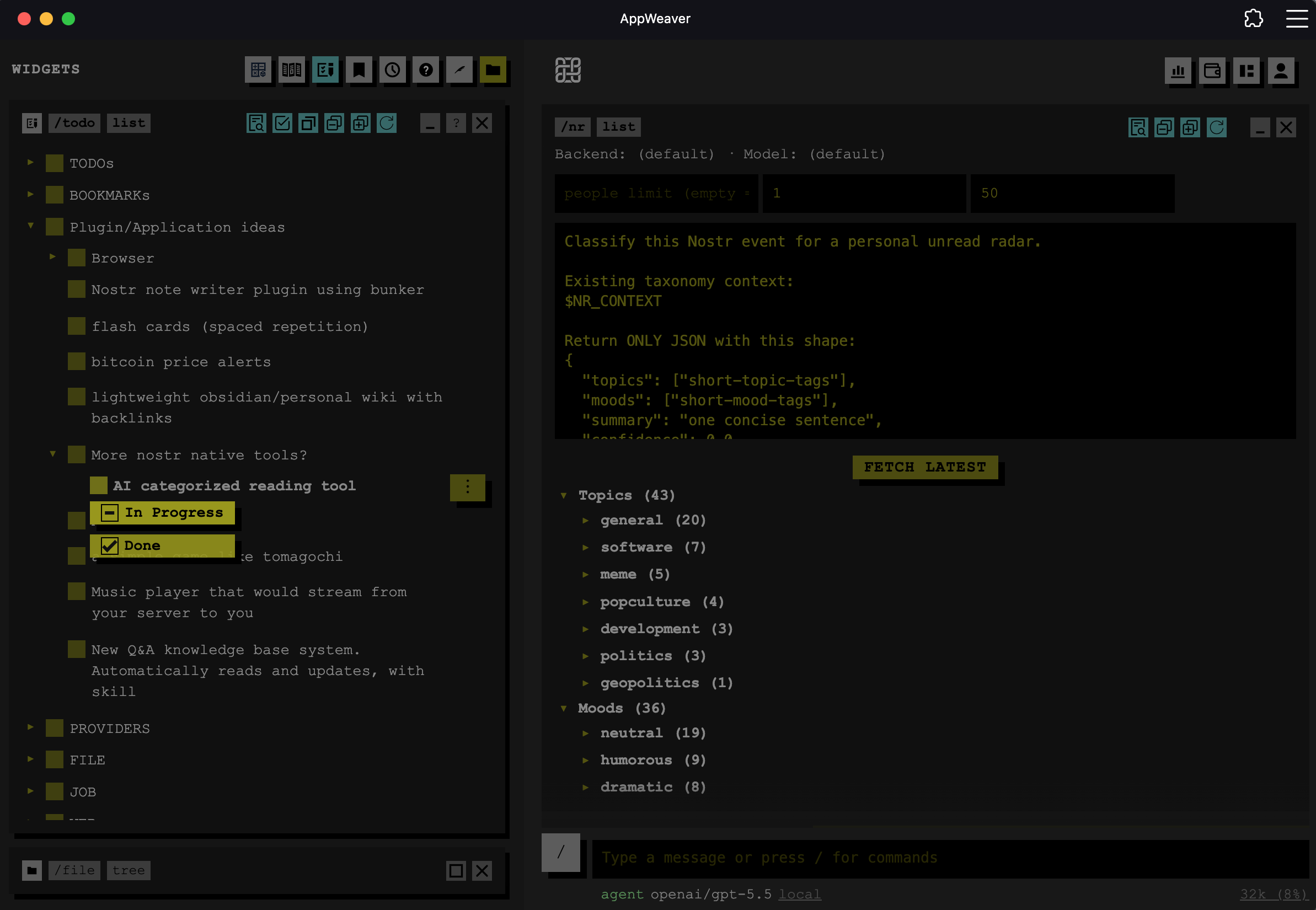Screen dimensions: 1316x910
Task: Select the todo checklist widget
Action: pos(325,70)
